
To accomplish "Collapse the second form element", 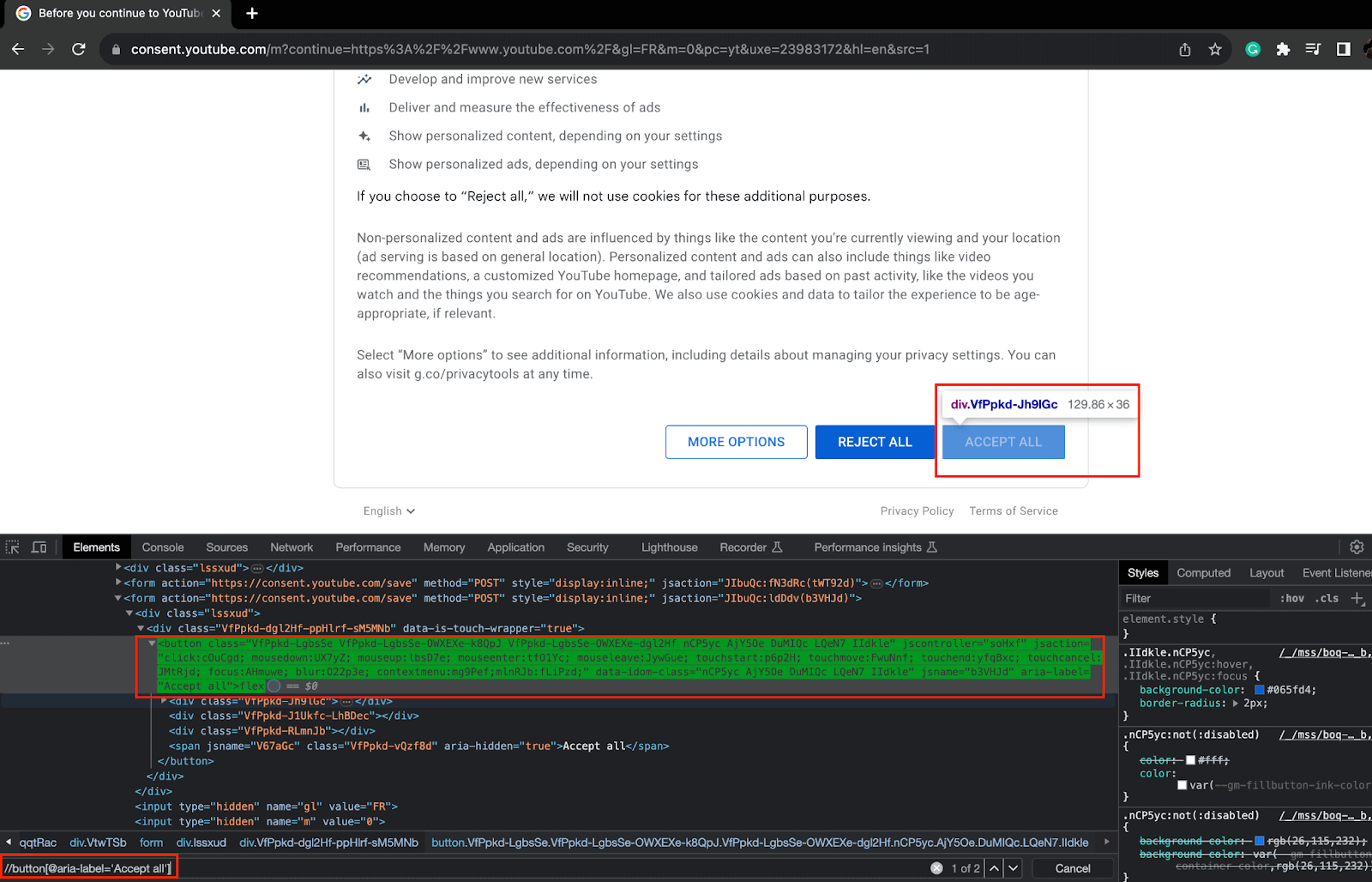I will (x=119, y=598).
